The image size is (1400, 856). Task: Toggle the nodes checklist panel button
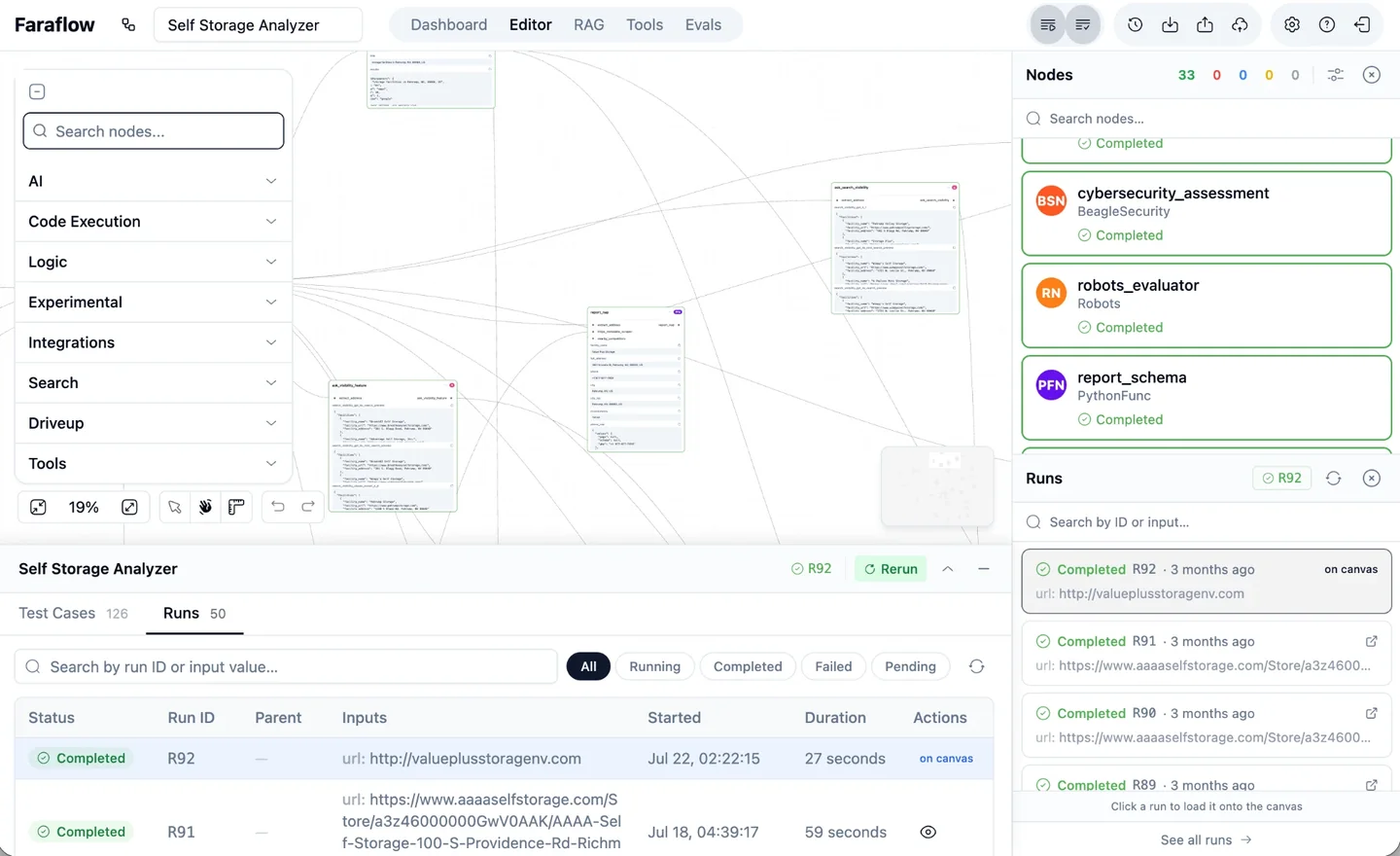(x=1083, y=25)
